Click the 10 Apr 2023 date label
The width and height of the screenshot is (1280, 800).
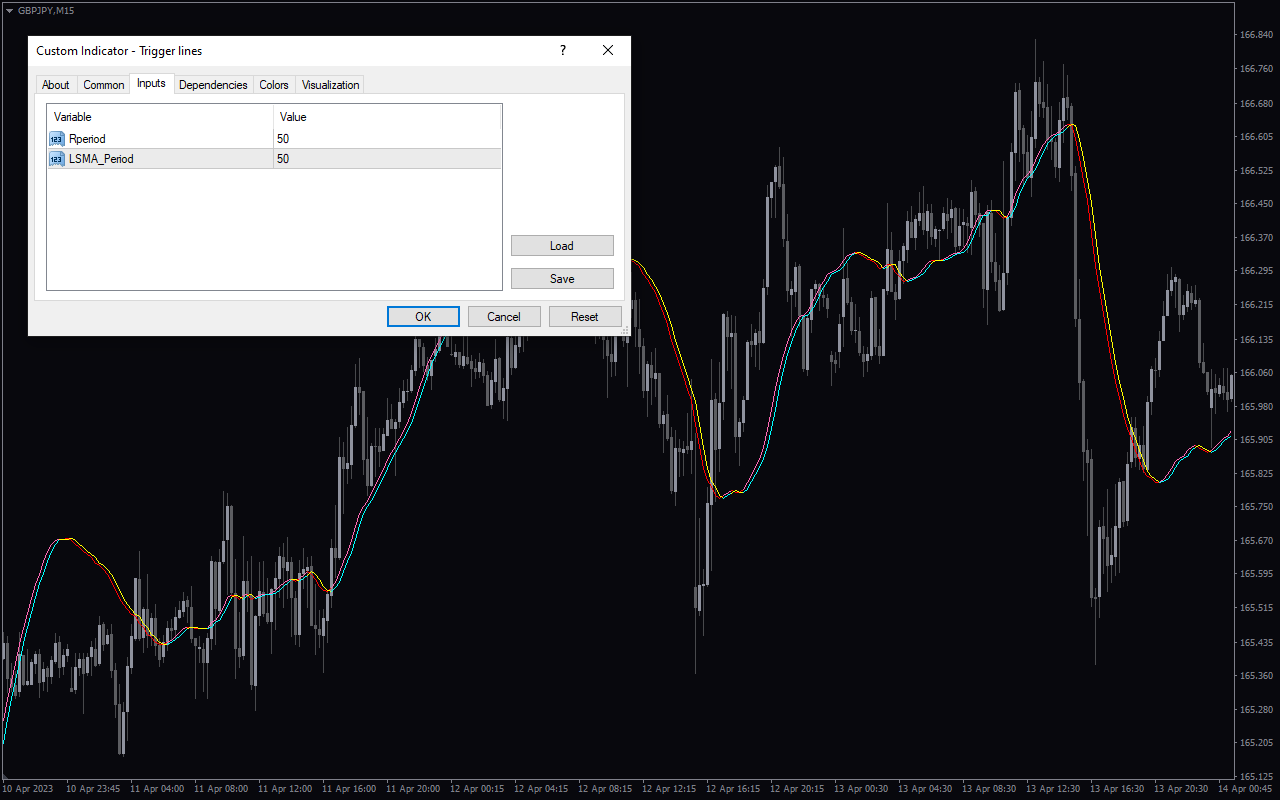[x=26, y=789]
